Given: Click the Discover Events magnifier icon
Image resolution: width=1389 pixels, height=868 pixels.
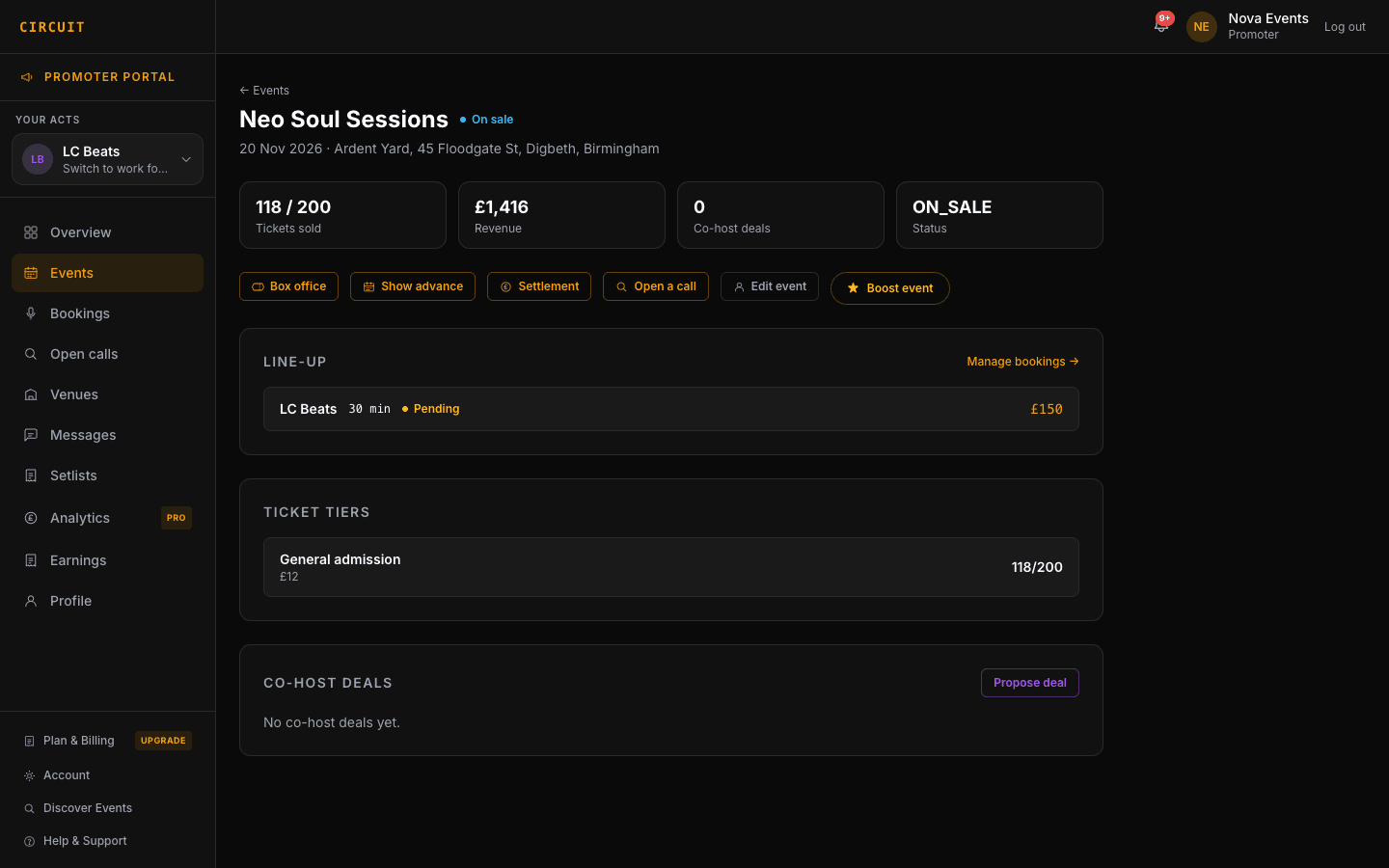Looking at the screenshot, I should (x=29, y=808).
